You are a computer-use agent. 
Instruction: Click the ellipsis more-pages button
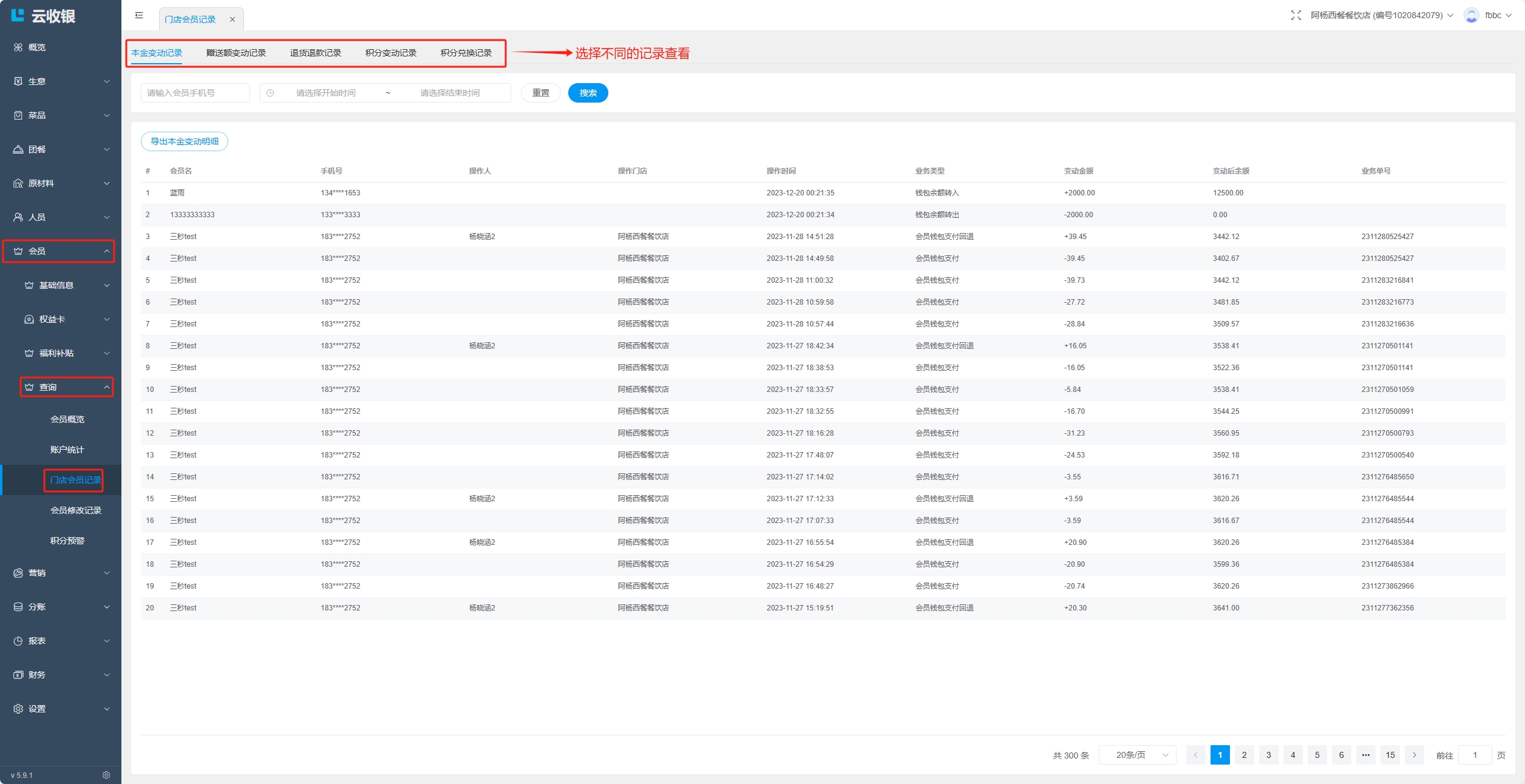click(1365, 755)
